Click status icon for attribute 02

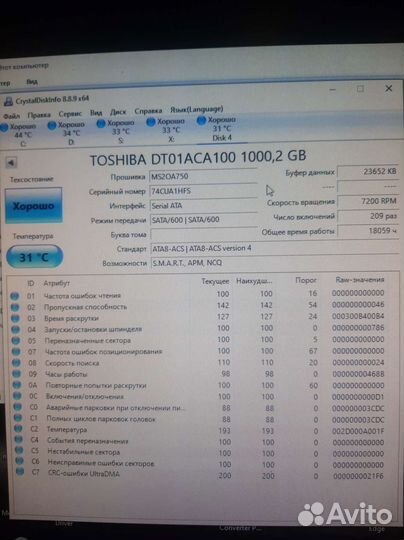click(x=15, y=307)
